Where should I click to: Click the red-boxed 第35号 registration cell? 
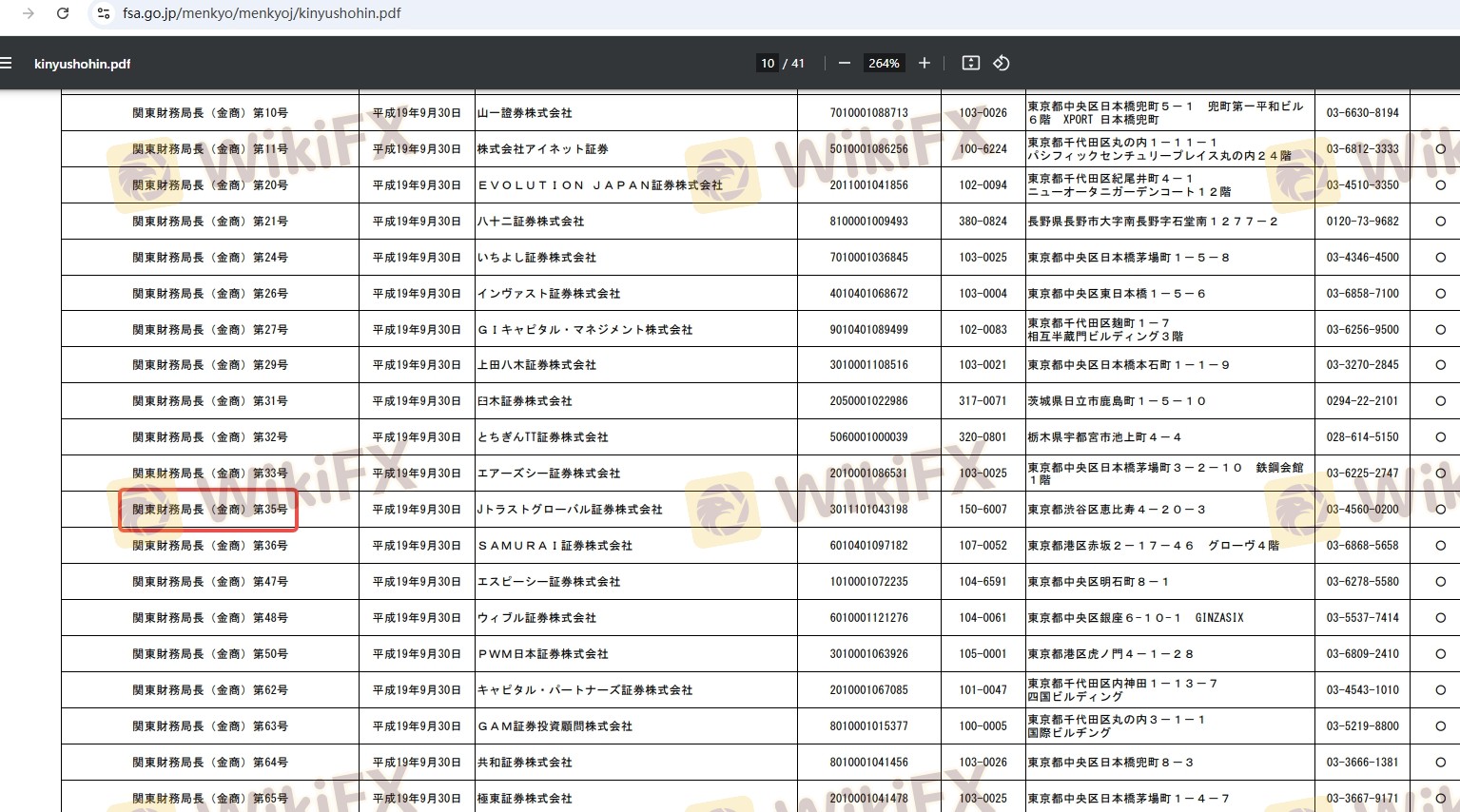click(x=209, y=510)
